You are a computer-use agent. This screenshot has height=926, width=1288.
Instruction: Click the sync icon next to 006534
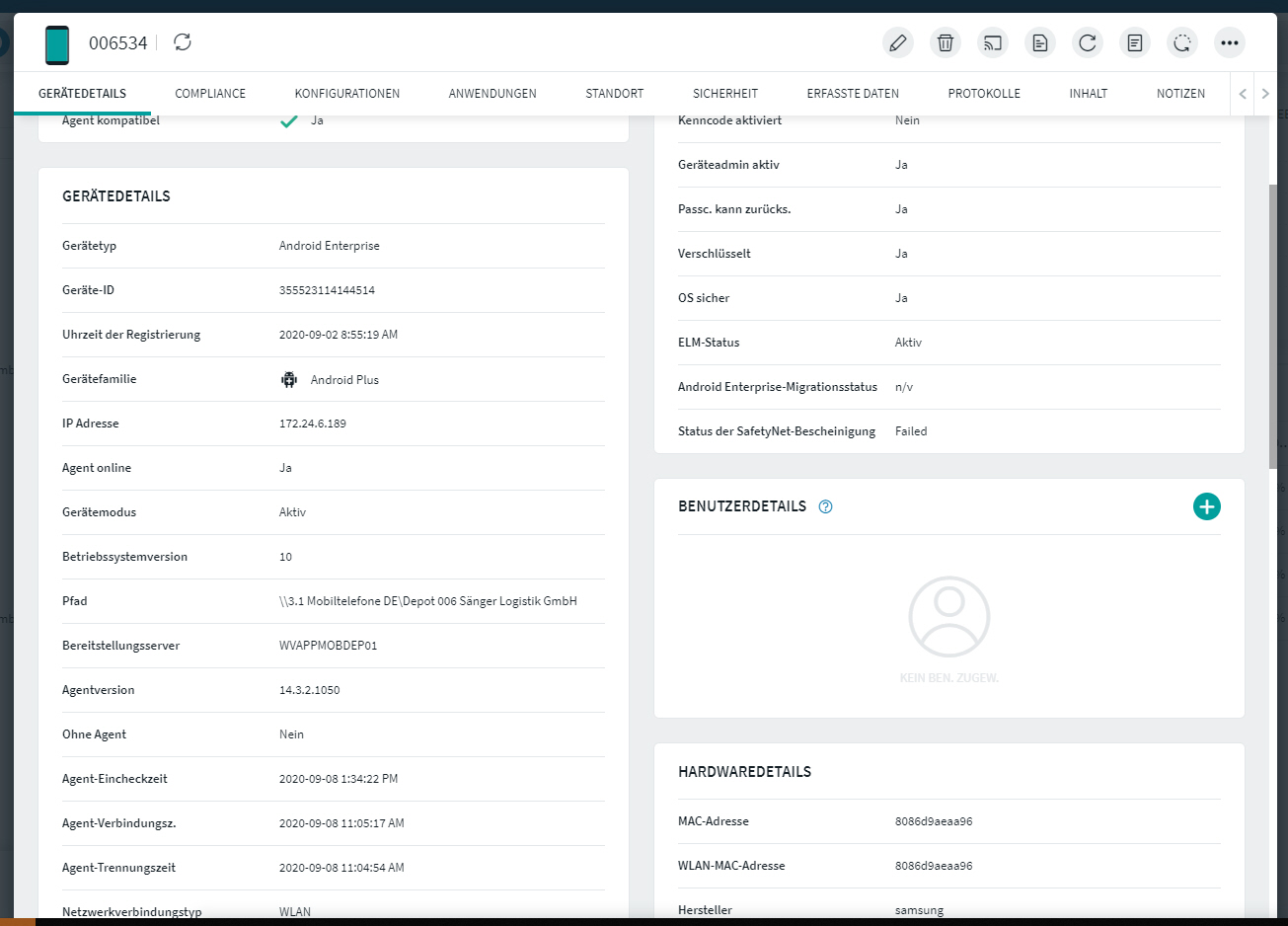pos(183,41)
